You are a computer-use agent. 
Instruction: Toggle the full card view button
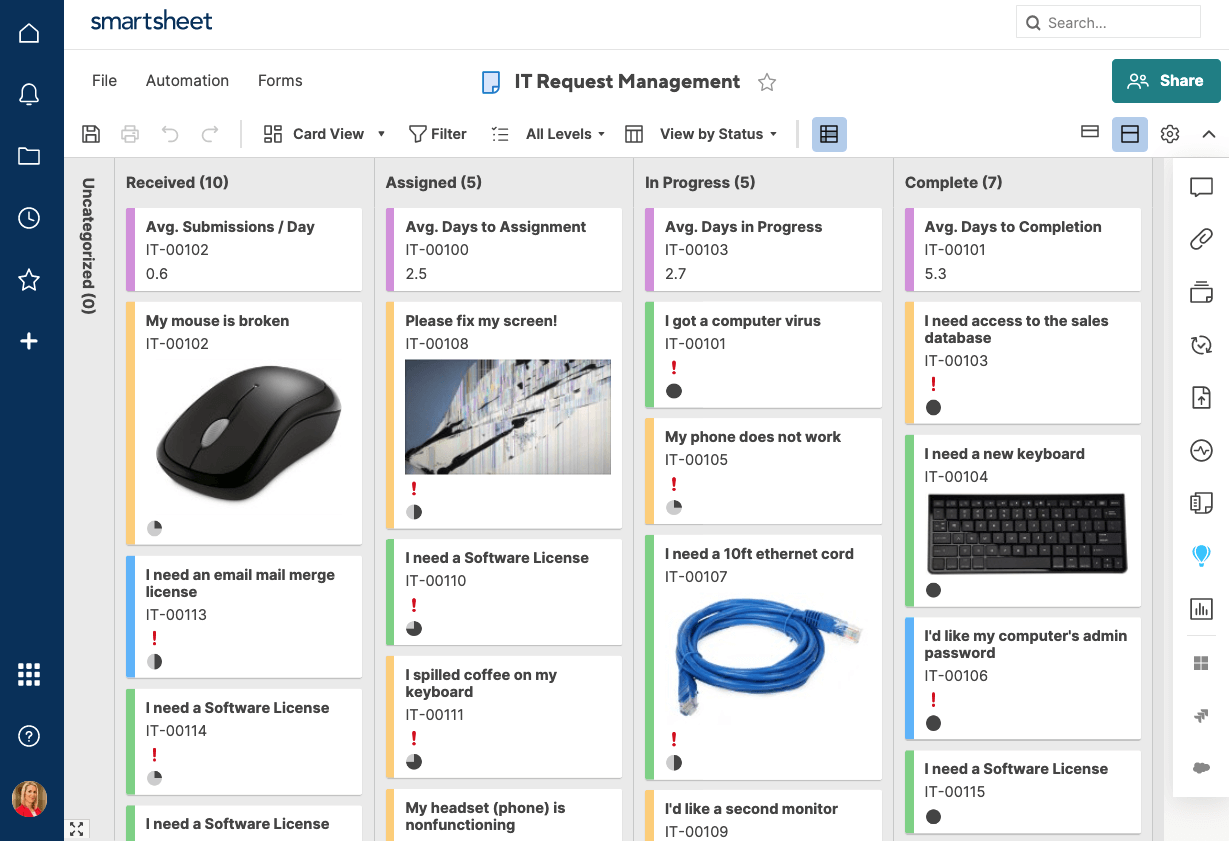(1130, 134)
